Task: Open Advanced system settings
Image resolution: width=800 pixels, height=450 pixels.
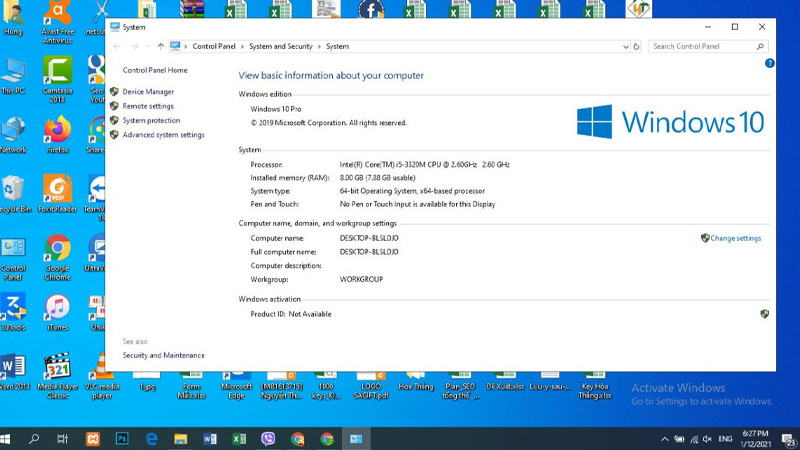Action: (163, 135)
